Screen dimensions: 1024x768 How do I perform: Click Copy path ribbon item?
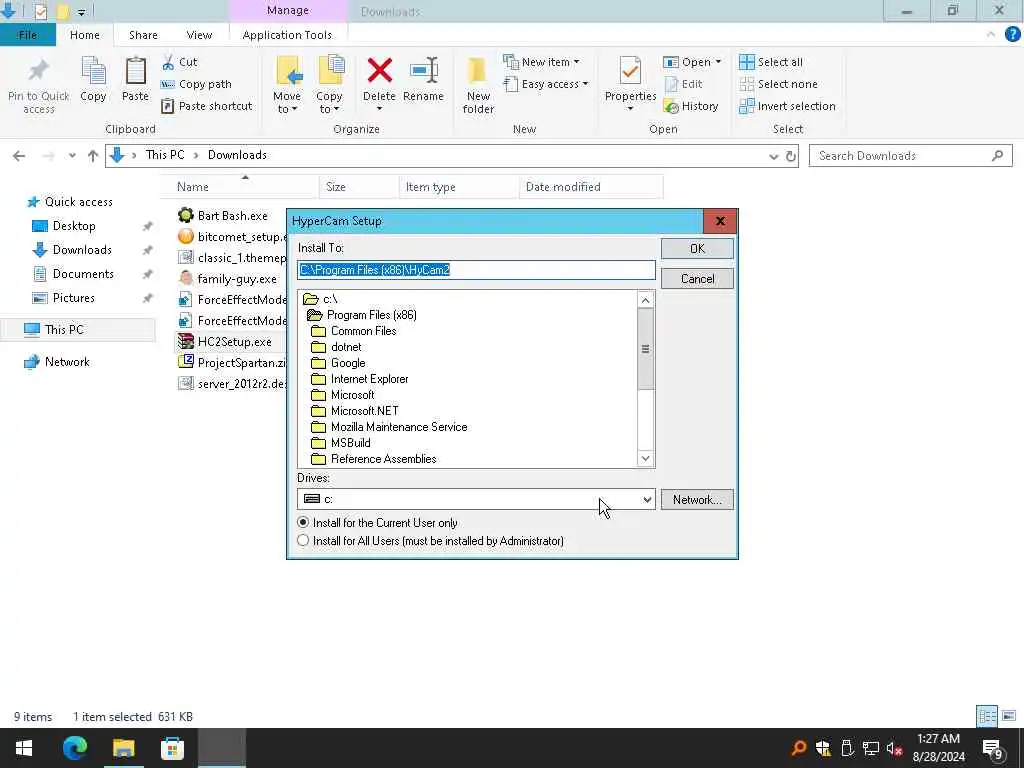click(x=196, y=84)
